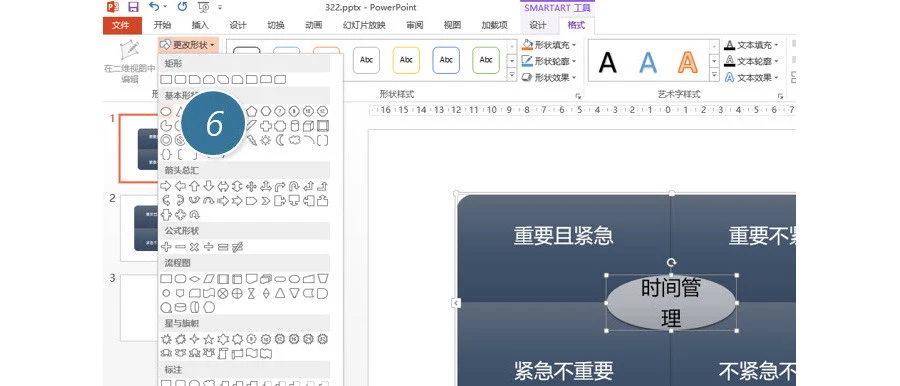The height and width of the screenshot is (386, 900).
Task: Open 形状效果 (Shape Effects) dropdown
Action: pos(549,77)
